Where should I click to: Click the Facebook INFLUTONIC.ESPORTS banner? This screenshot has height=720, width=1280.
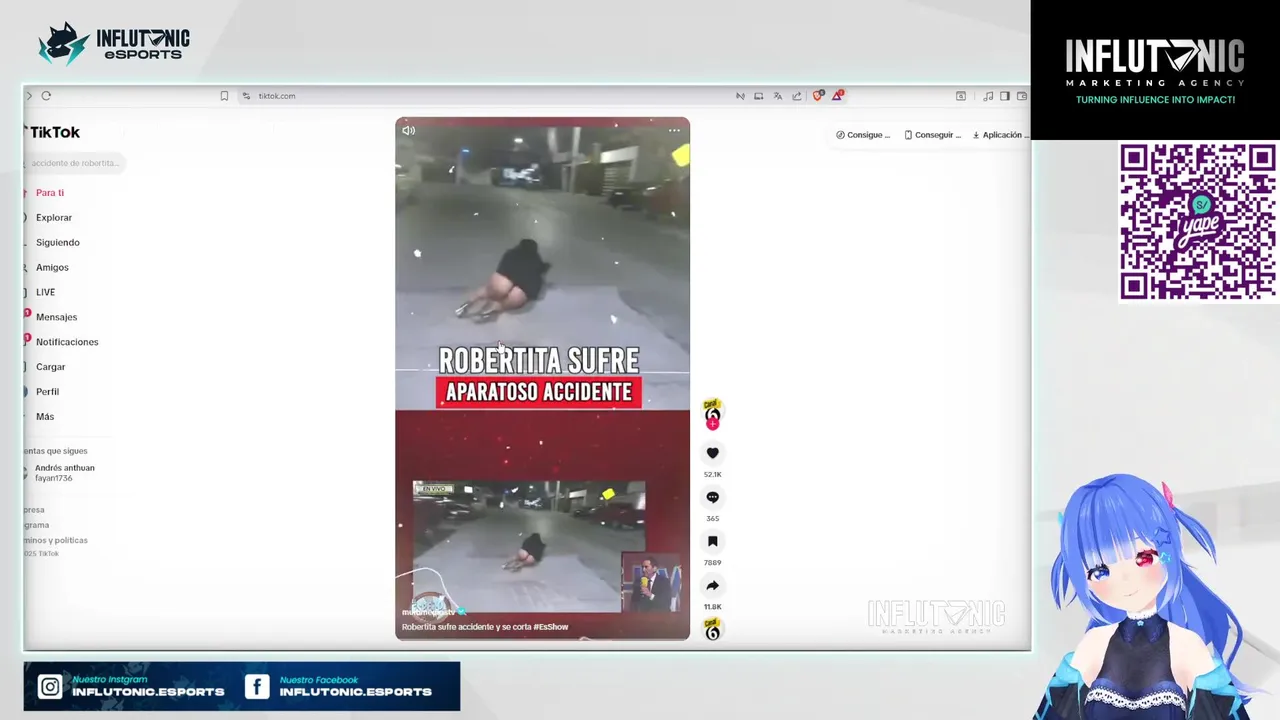point(340,687)
